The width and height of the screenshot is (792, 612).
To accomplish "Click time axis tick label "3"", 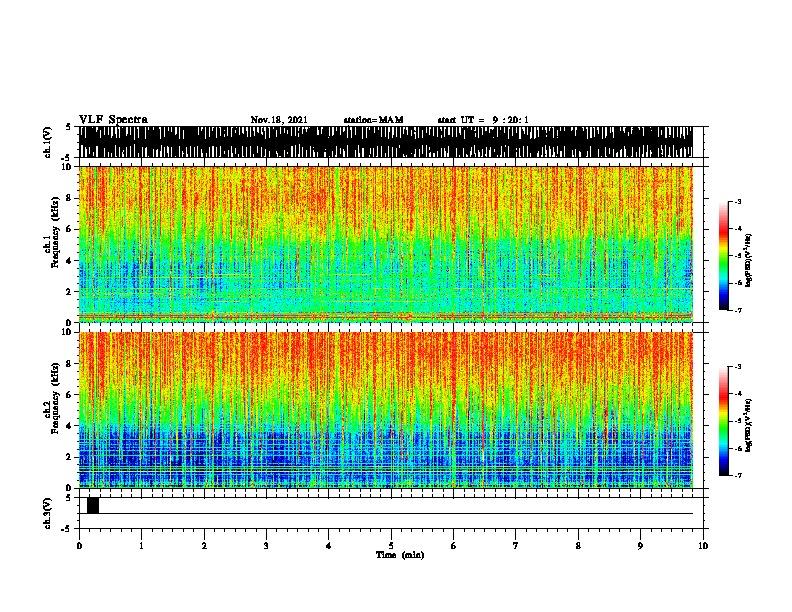I will [x=266, y=546].
